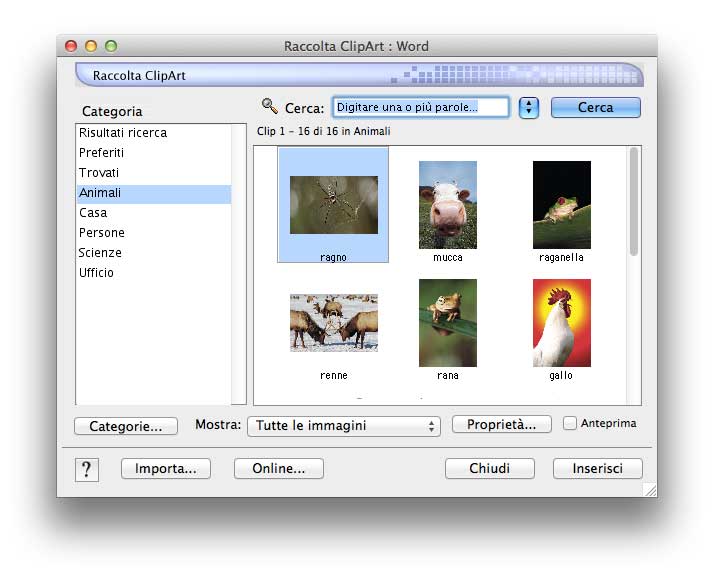Click the window resize grip corner

pos(650,490)
